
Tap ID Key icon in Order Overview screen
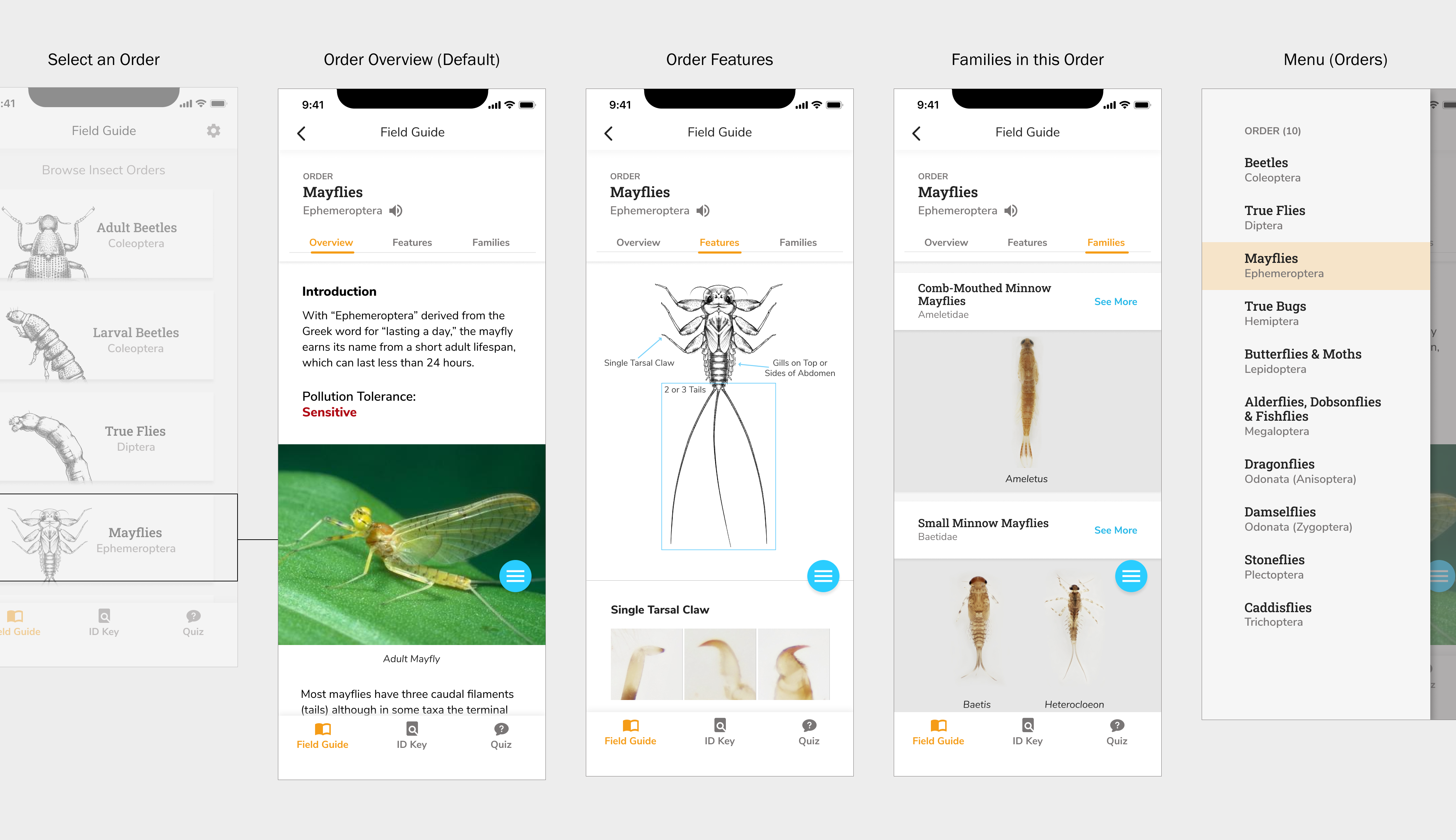click(412, 729)
